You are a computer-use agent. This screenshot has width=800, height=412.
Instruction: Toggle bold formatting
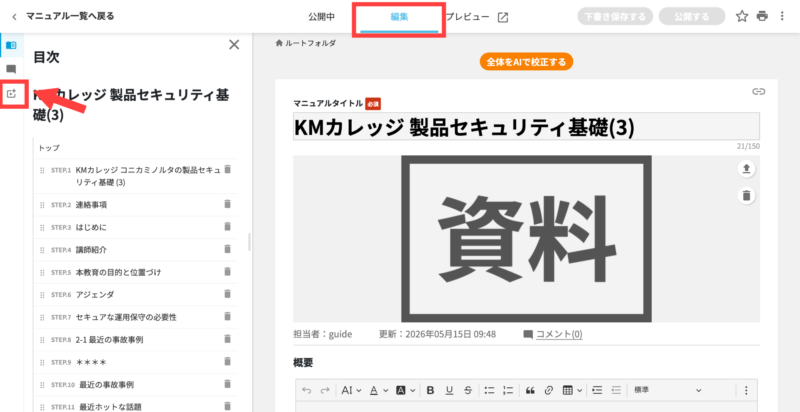point(431,391)
